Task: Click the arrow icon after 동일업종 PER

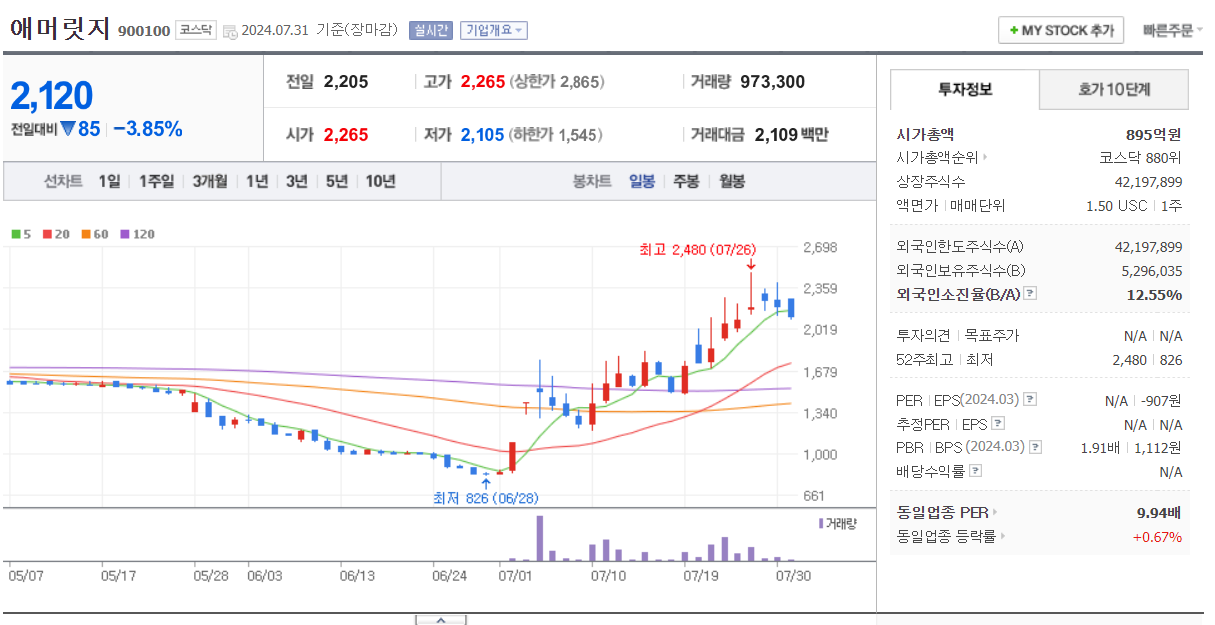Action: 995,512
